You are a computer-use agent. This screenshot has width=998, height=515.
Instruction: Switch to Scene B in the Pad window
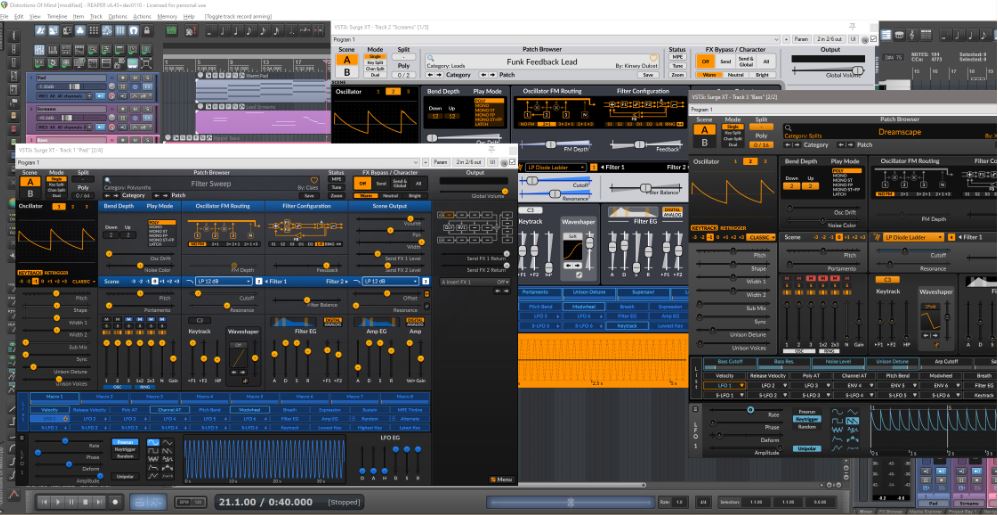pyautogui.click(x=29, y=194)
